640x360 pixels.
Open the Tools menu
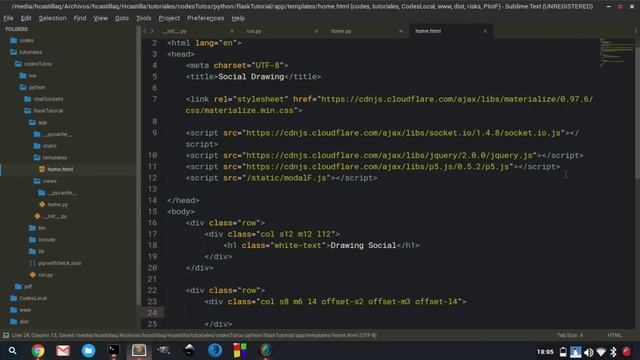(x=143, y=18)
